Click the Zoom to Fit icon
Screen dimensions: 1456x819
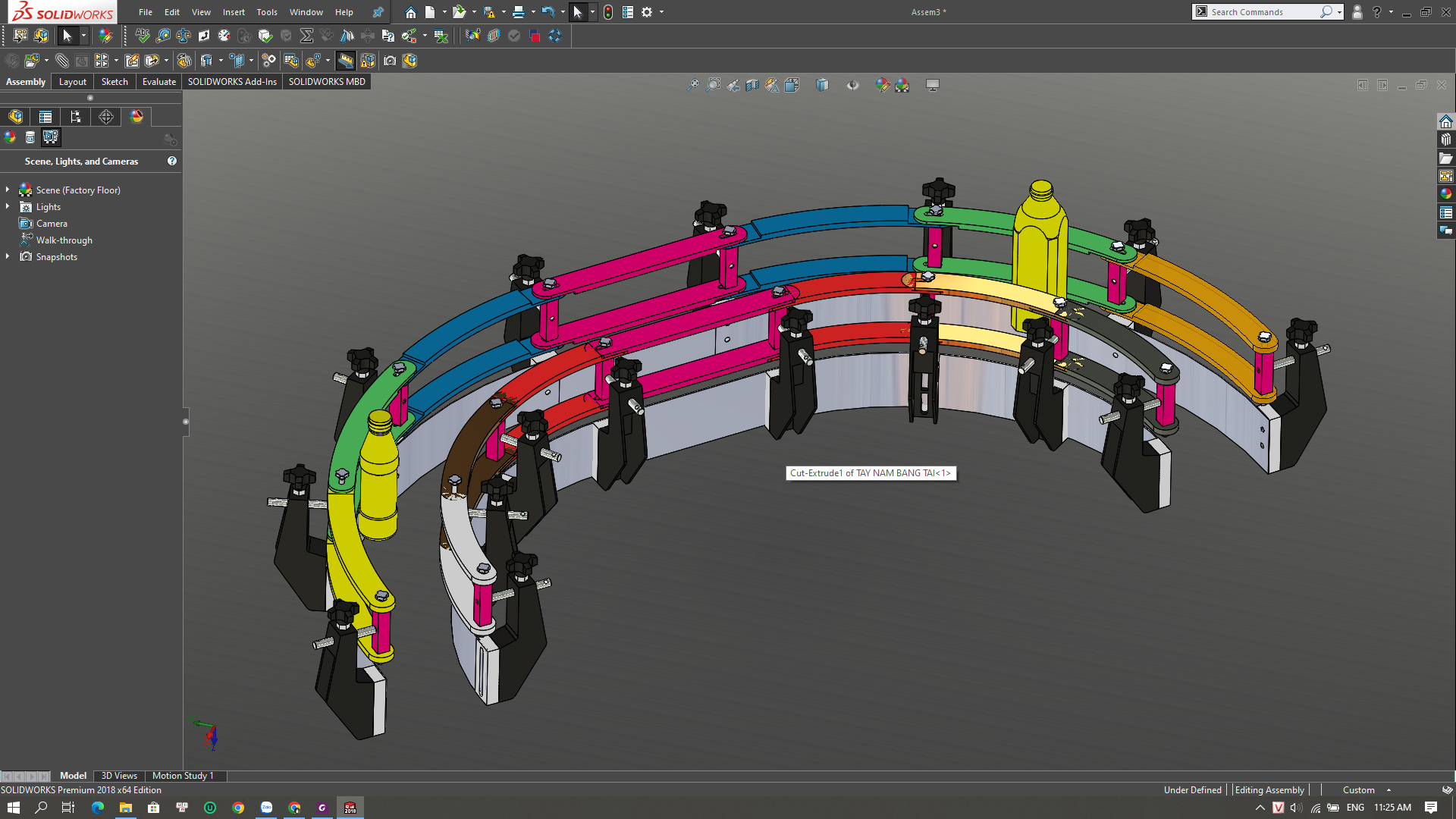pyautogui.click(x=692, y=86)
